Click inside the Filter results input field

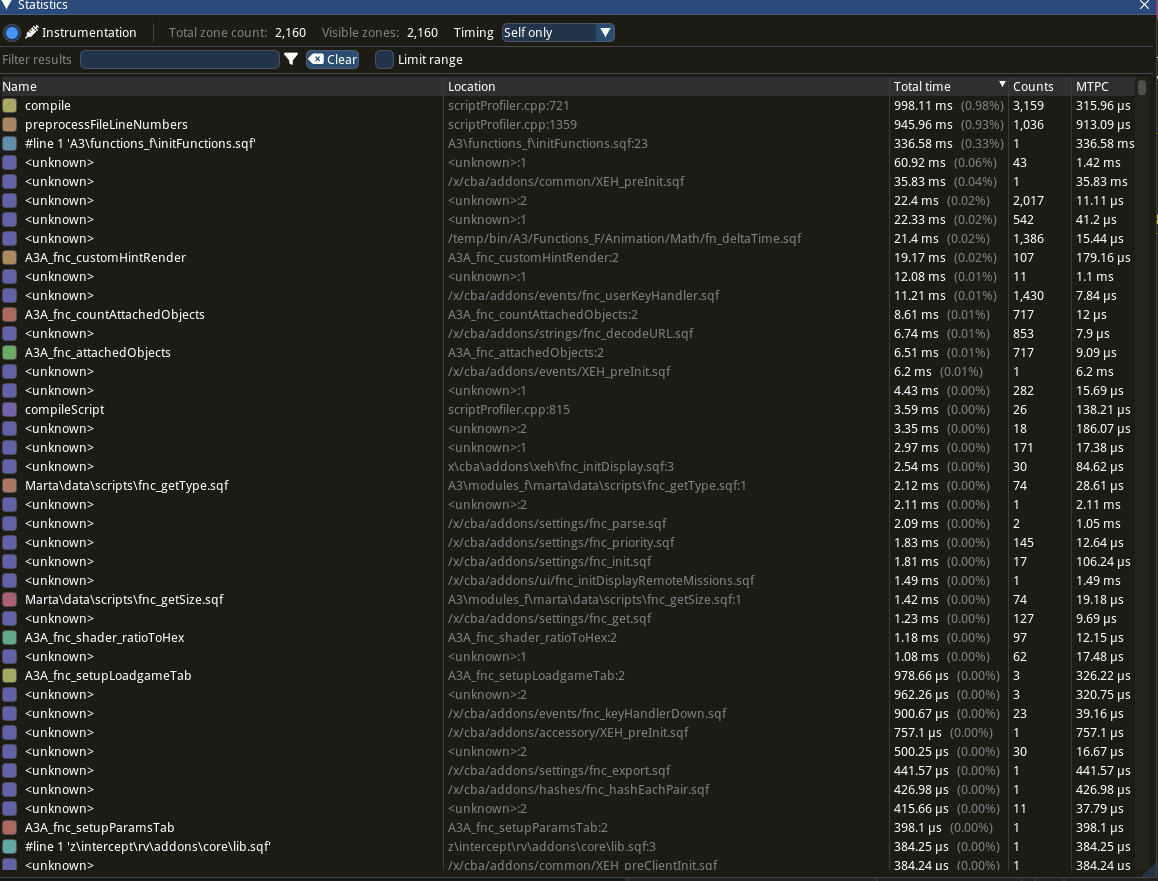tap(180, 59)
